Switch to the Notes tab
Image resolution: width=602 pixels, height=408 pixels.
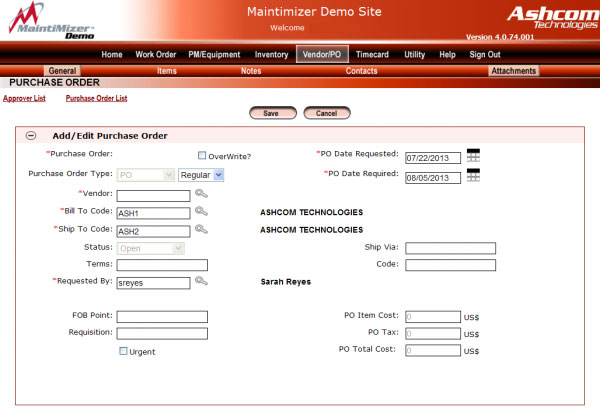pyautogui.click(x=251, y=71)
